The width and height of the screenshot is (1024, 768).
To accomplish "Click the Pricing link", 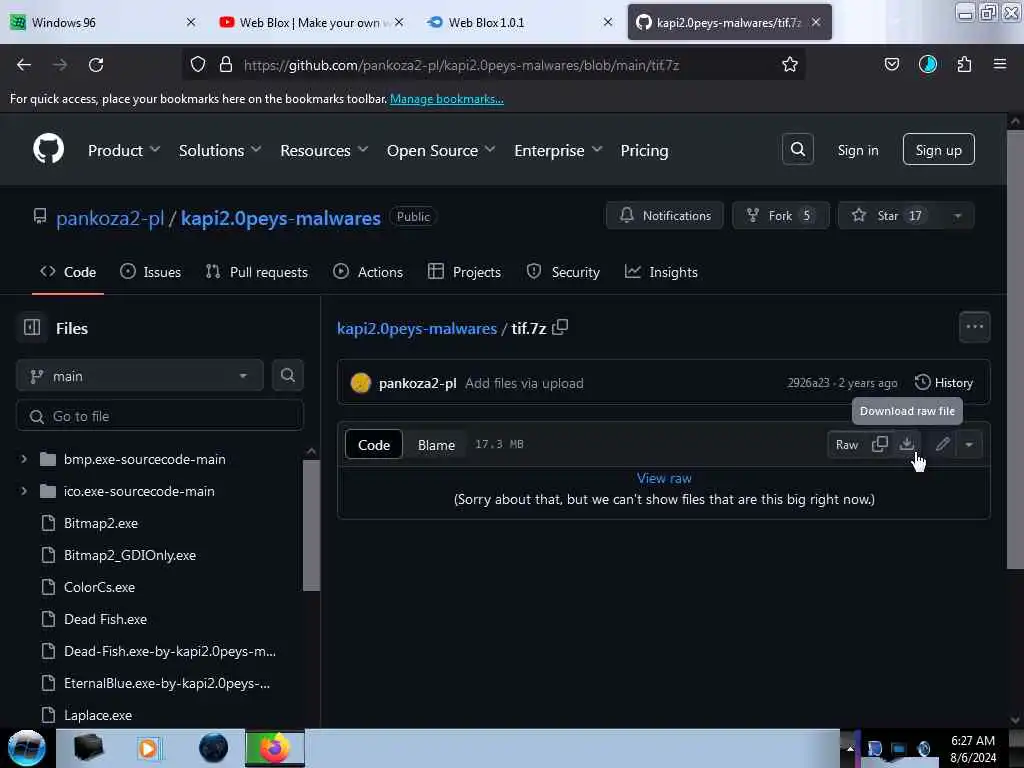I will (644, 150).
